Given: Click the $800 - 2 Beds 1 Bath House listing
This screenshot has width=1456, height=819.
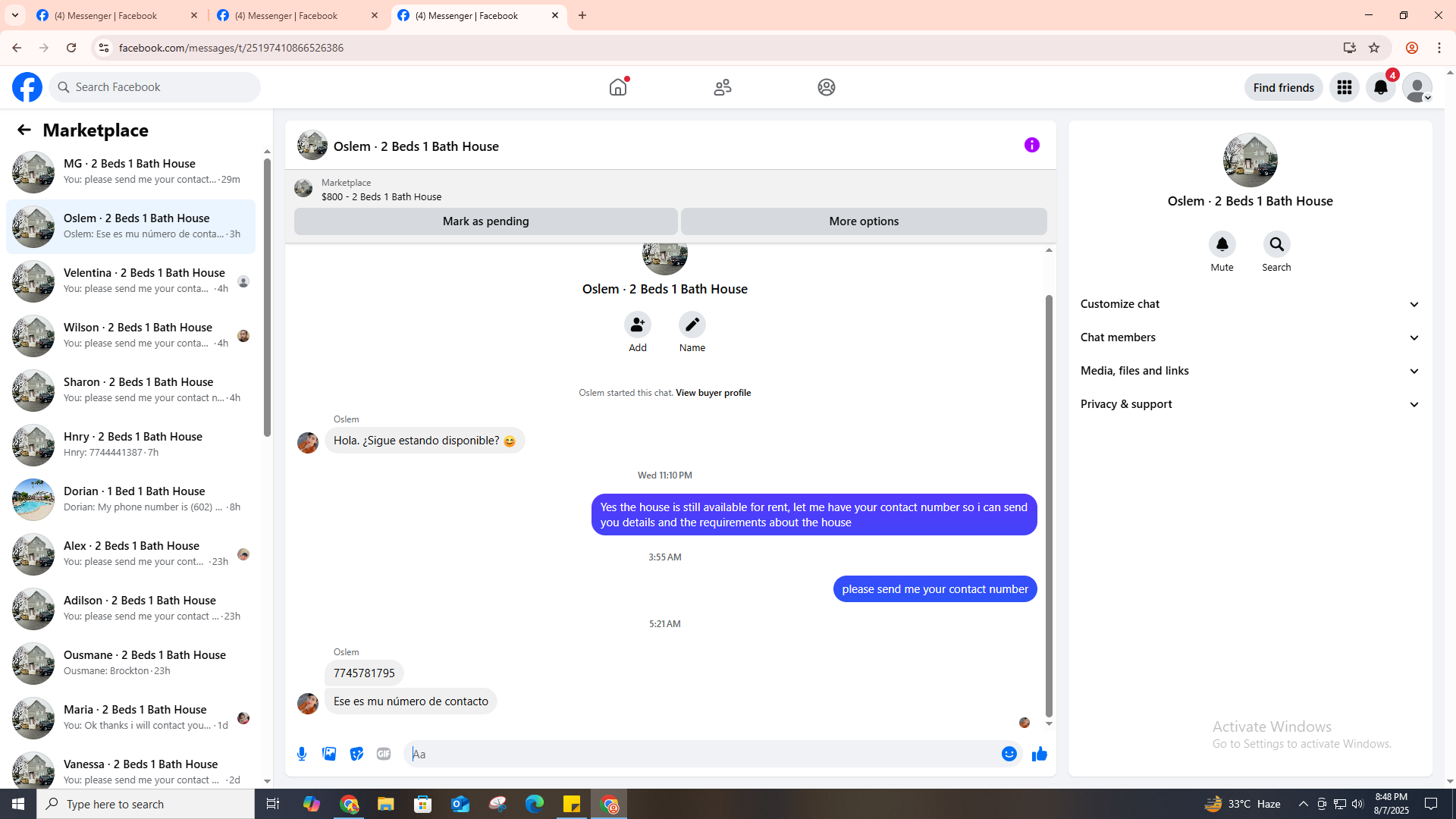Looking at the screenshot, I should coord(381,196).
